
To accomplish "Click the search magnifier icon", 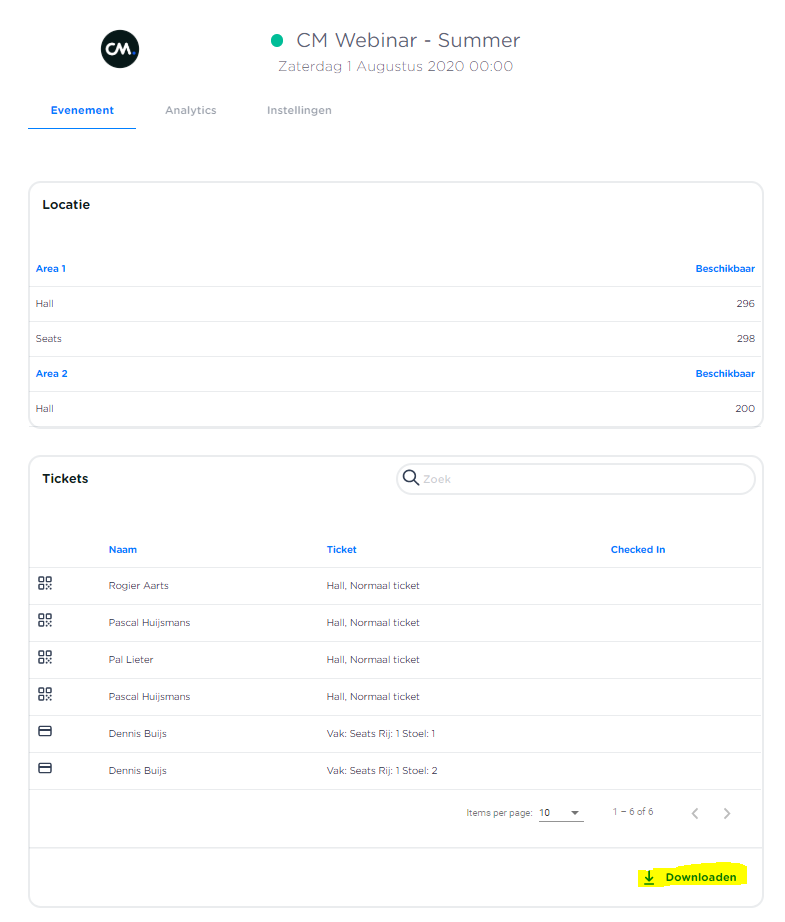I will [410, 478].
